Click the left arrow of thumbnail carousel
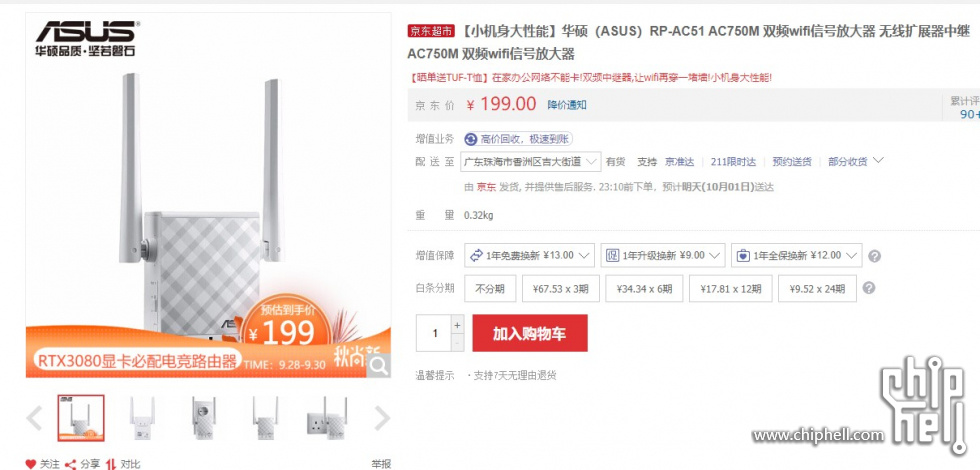980x470 pixels. 34,418
